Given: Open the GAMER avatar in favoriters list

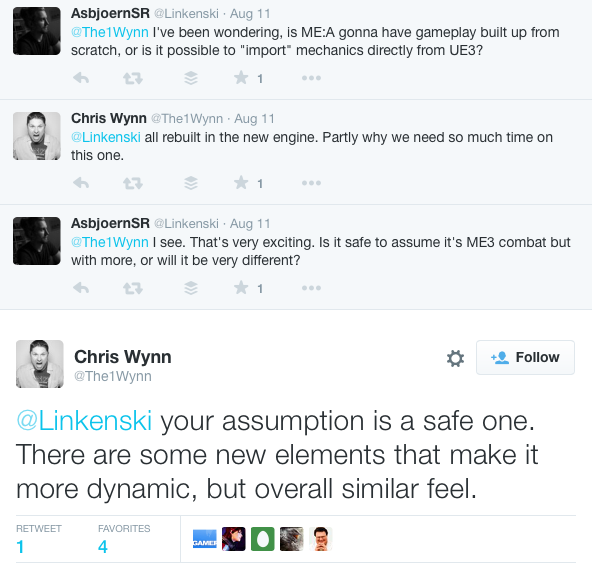Looking at the screenshot, I should (205, 539).
